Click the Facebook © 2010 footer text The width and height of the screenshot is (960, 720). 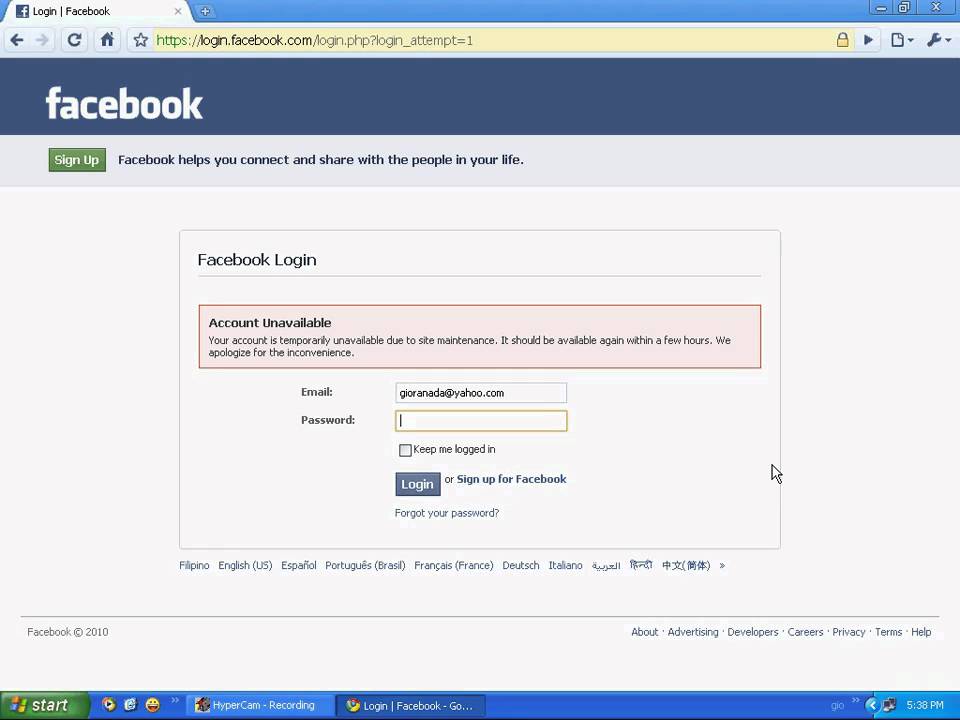(x=68, y=632)
